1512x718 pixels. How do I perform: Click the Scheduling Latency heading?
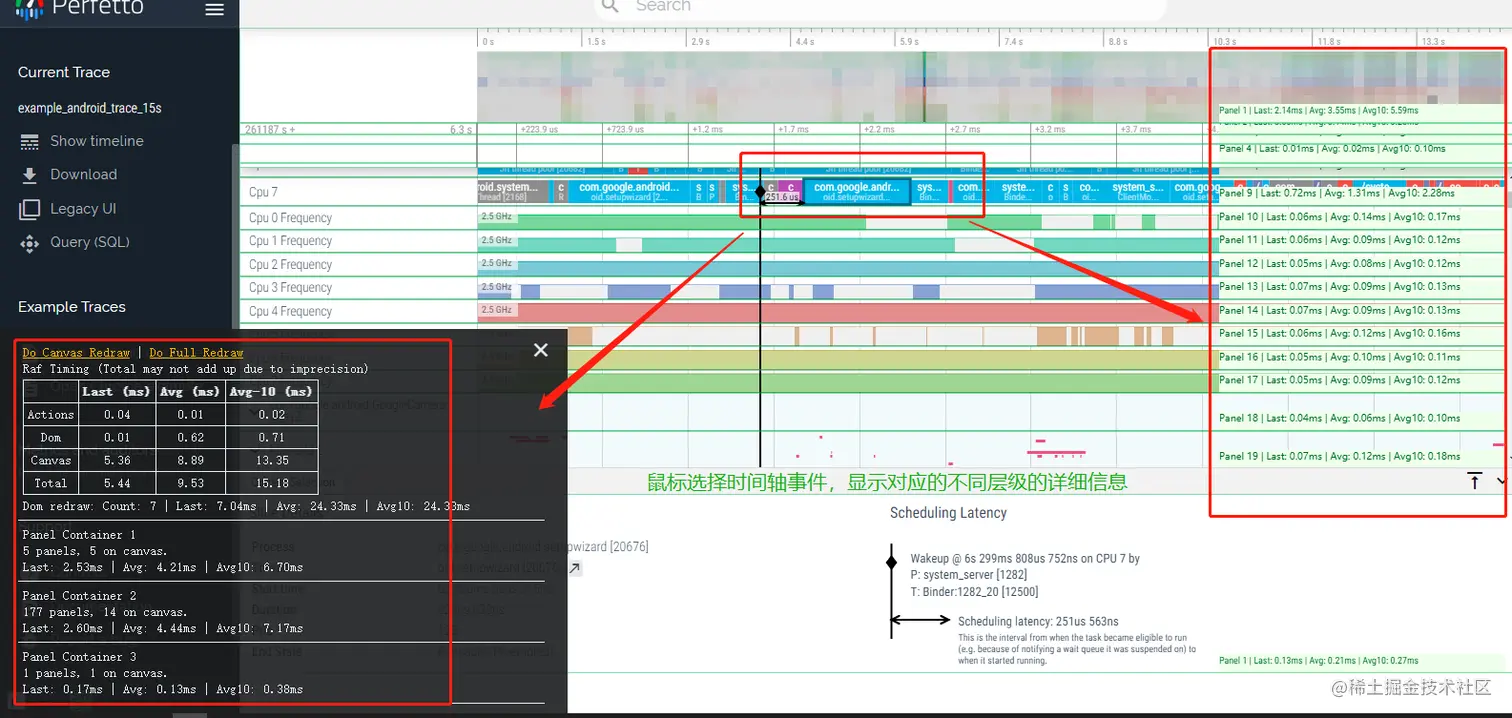tap(948, 513)
